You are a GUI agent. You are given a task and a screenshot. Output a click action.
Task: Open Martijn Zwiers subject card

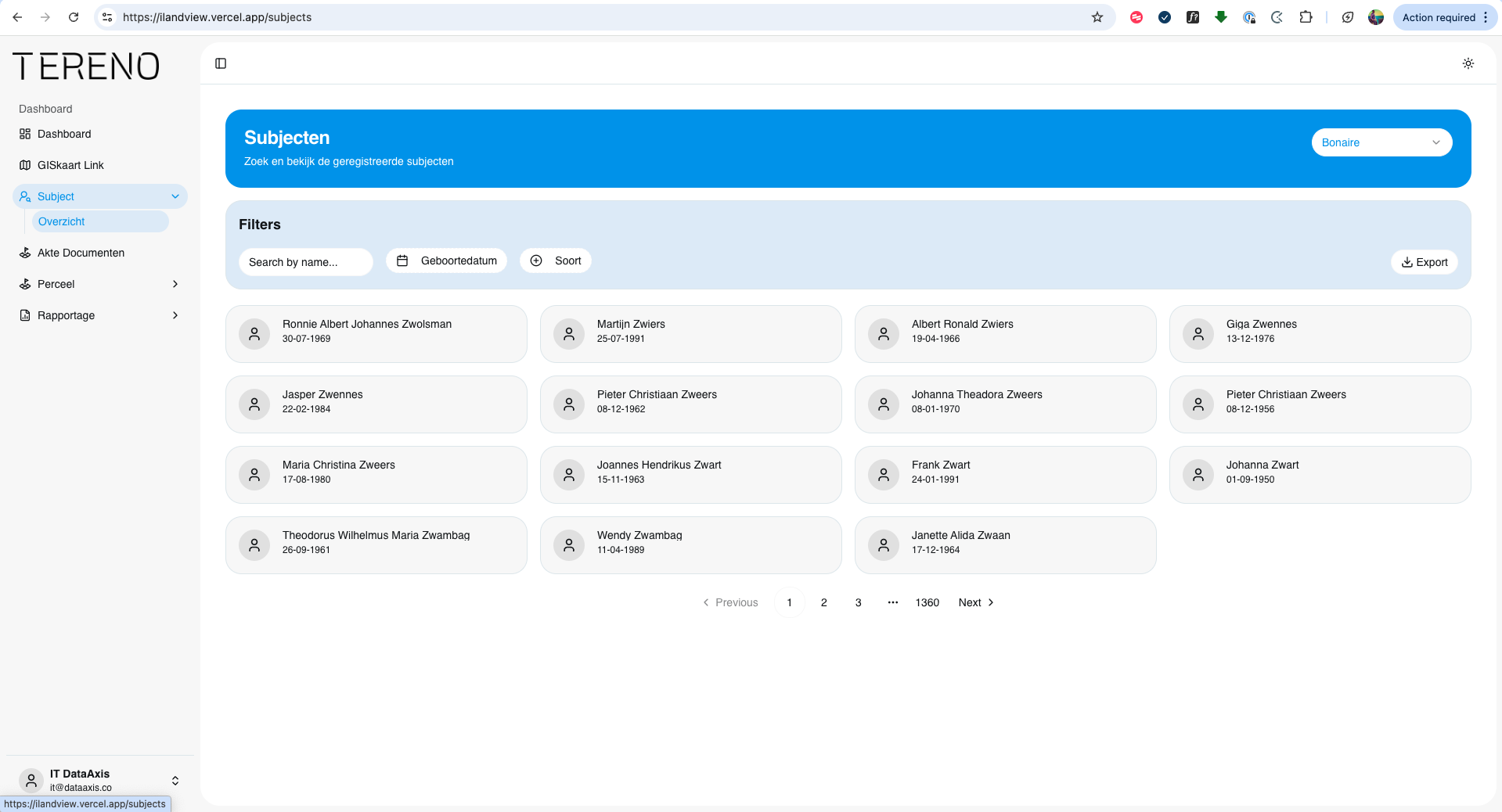coord(691,334)
